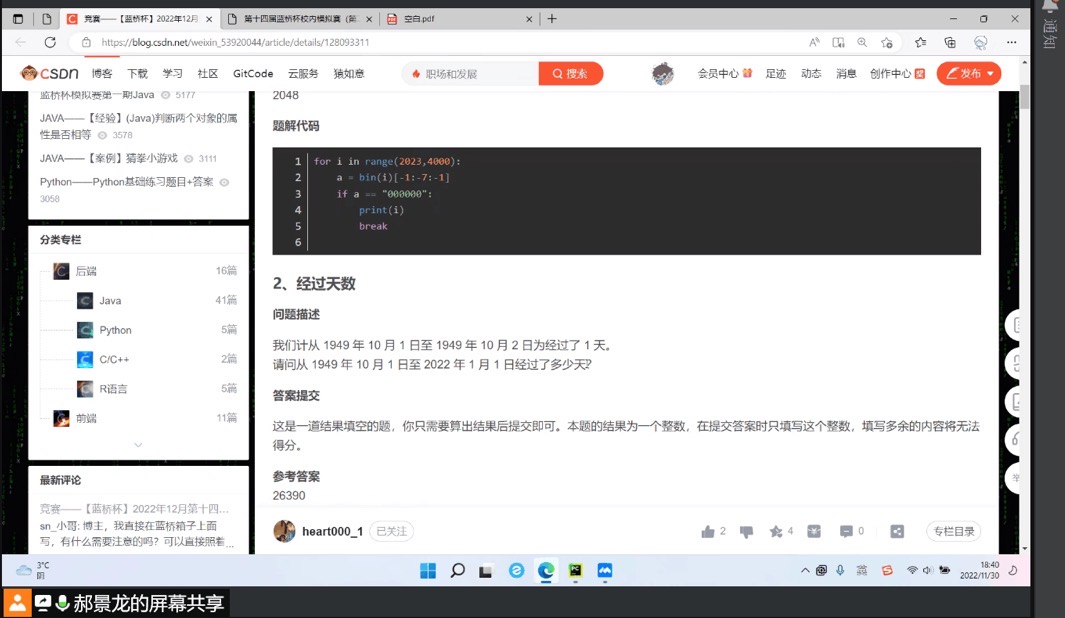Toggle the 已关注 follow button
This screenshot has width=1065, height=618.
pyautogui.click(x=391, y=532)
